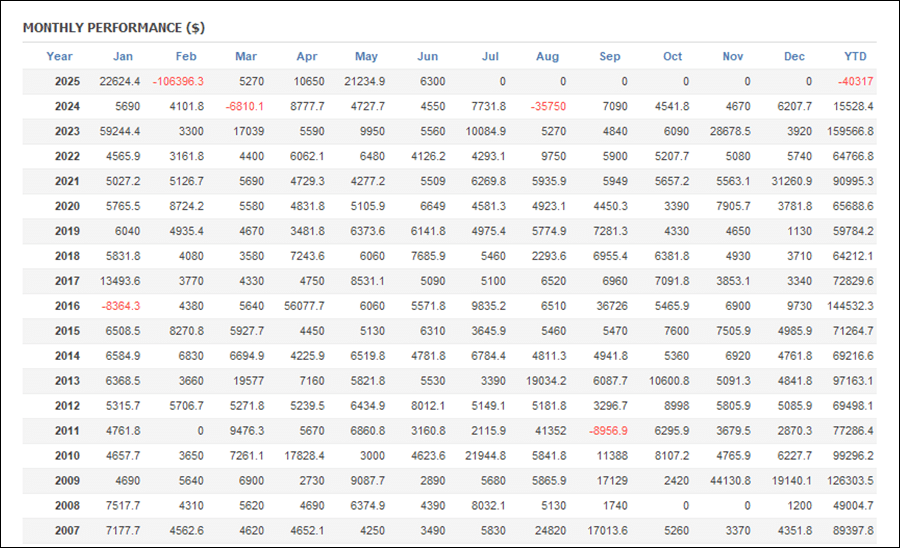Select the 2023 year row label
This screenshot has width=900, height=548.
point(67,131)
